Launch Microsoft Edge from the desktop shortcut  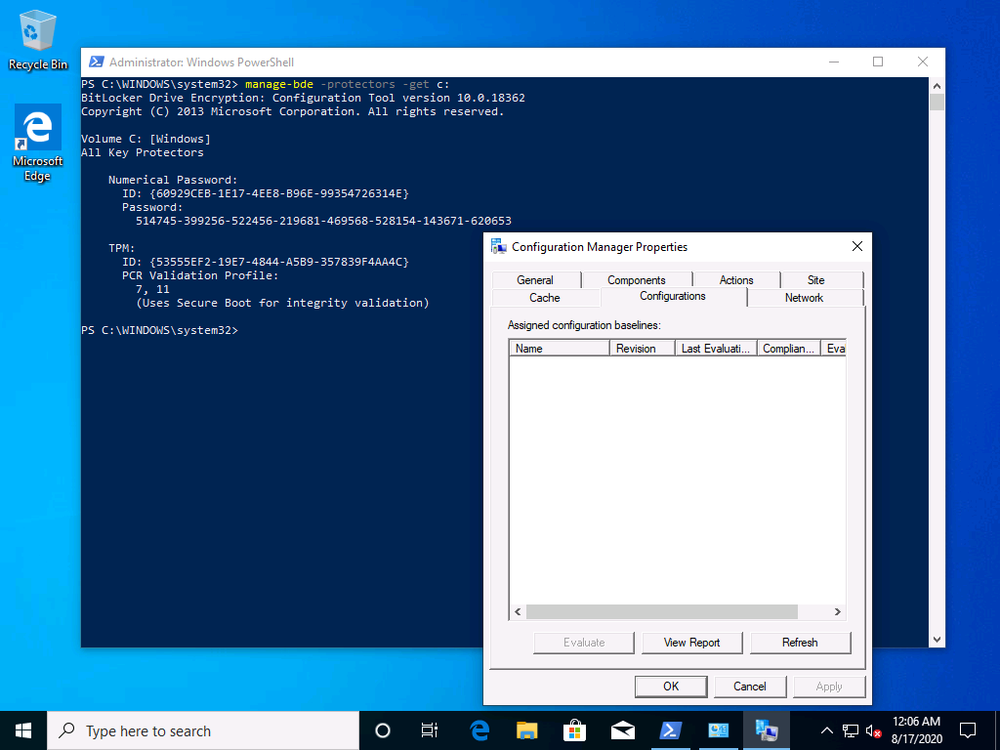[x=38, y=143]
